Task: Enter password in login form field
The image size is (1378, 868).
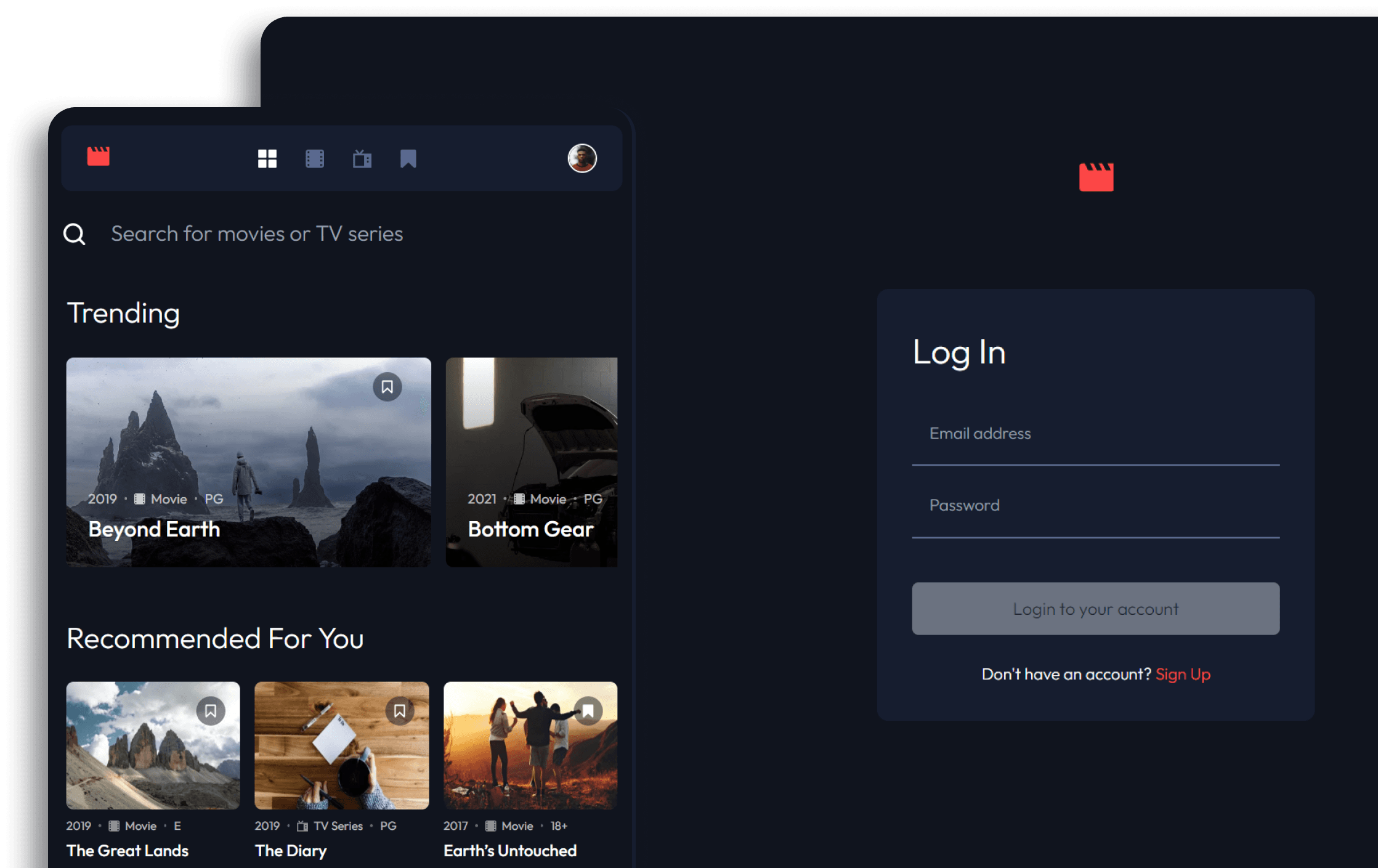Action: pyautogui.click(x=1095, y=505)
